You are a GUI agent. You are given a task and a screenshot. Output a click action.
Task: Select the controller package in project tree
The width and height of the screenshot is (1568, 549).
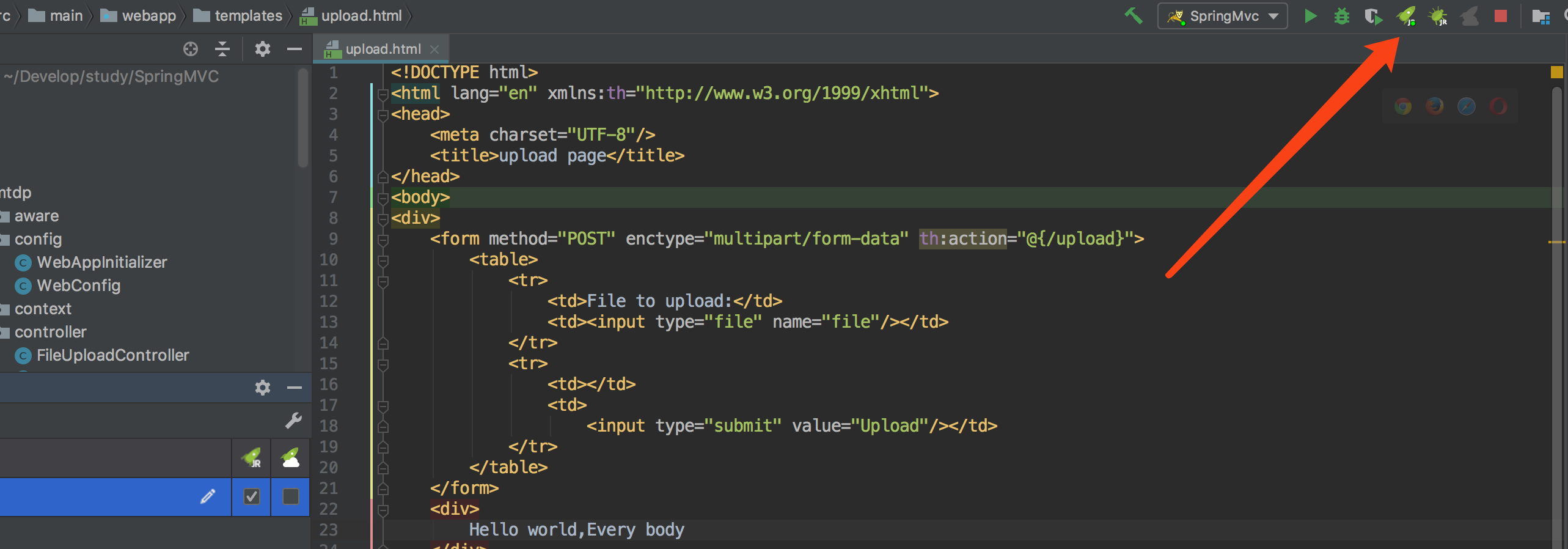tap(50, 332)
